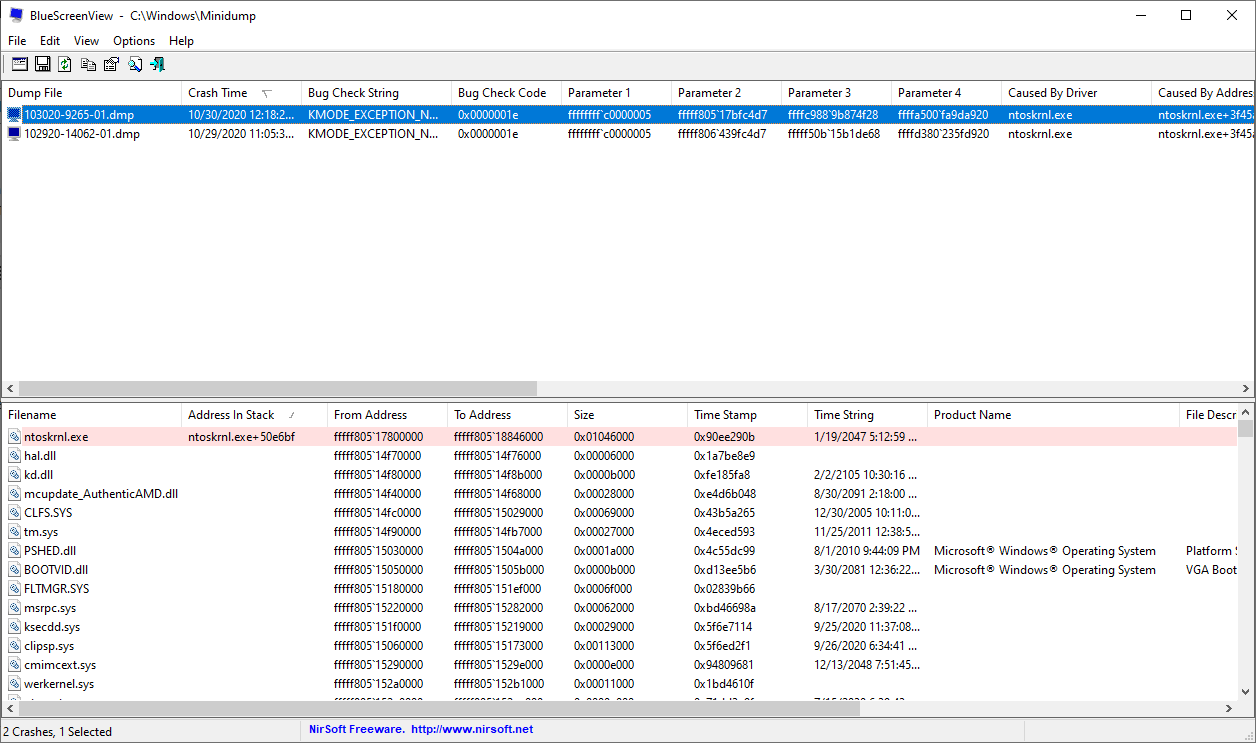Refresh the crash list with the toolbar icon
This screenshot has width=1256, height=743.
coord(65,64)
